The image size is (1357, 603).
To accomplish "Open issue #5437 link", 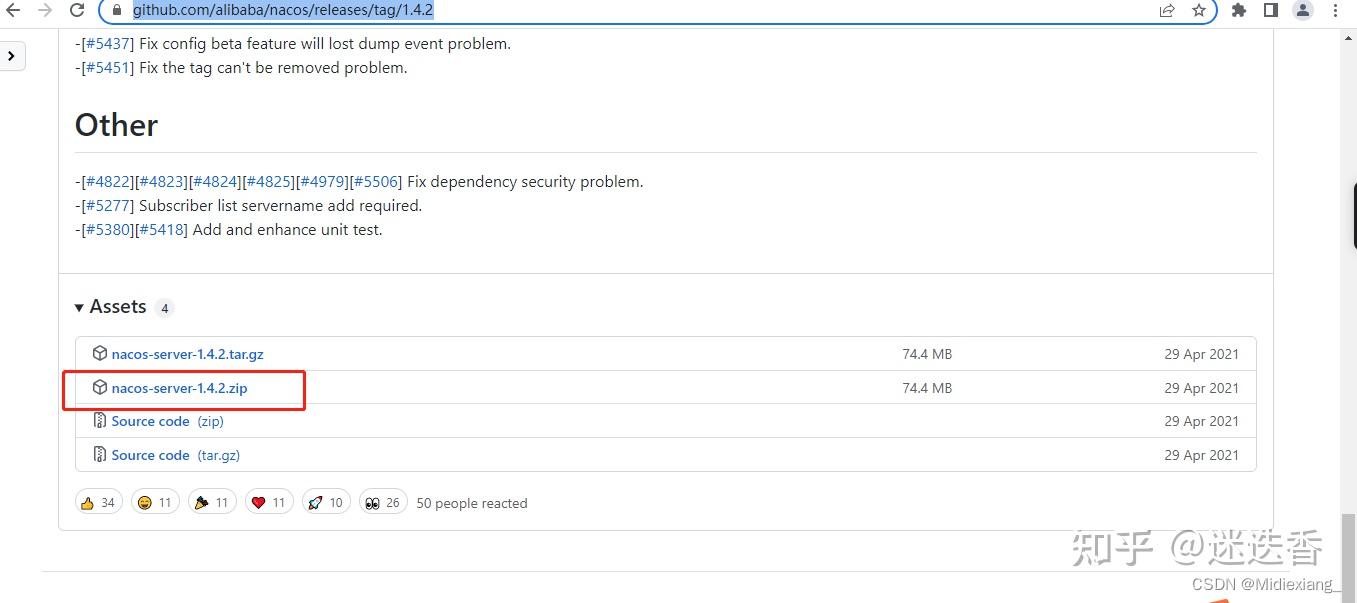I will click(x=105, y=44).
